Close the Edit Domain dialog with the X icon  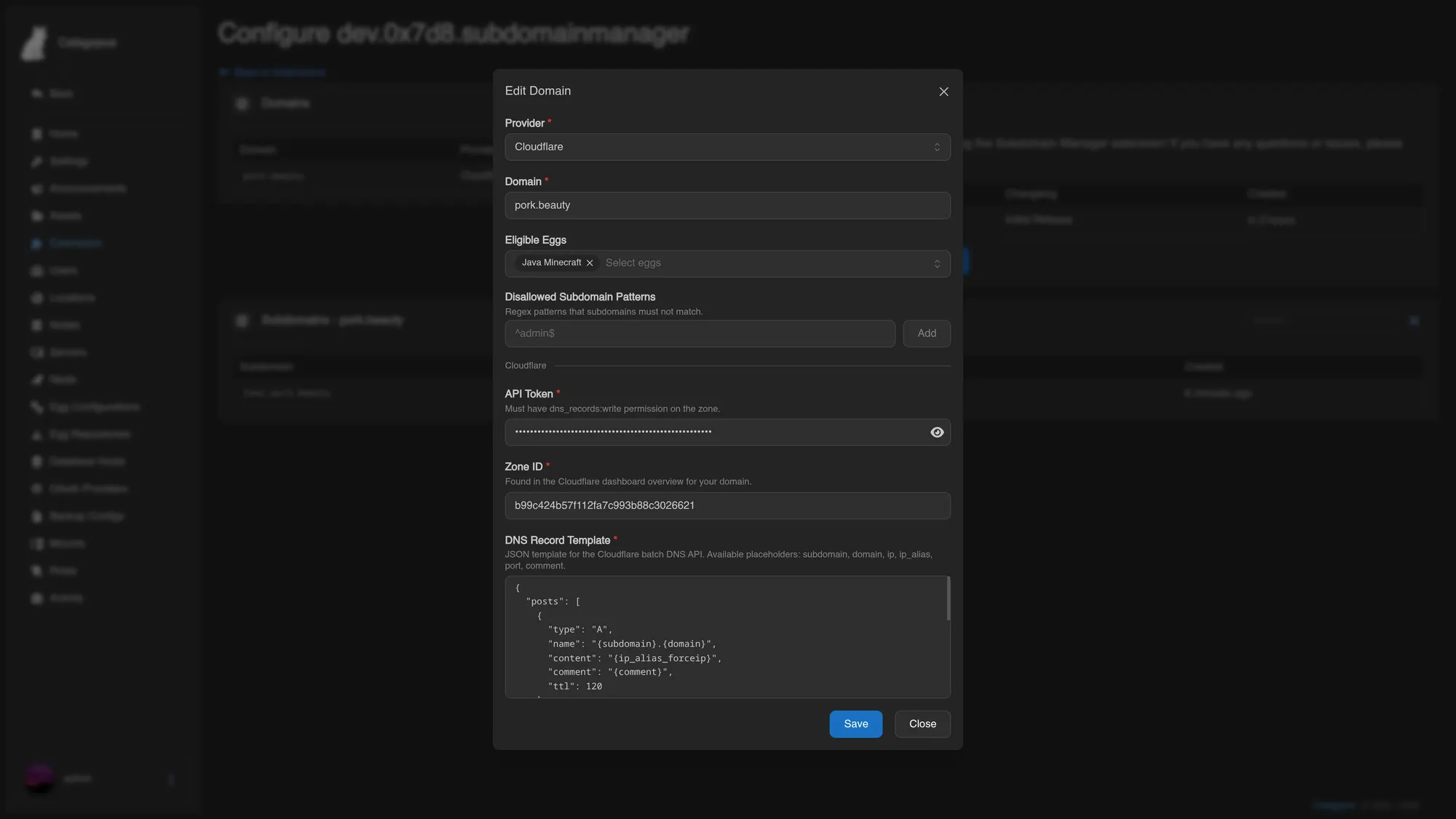coord(943,92)
